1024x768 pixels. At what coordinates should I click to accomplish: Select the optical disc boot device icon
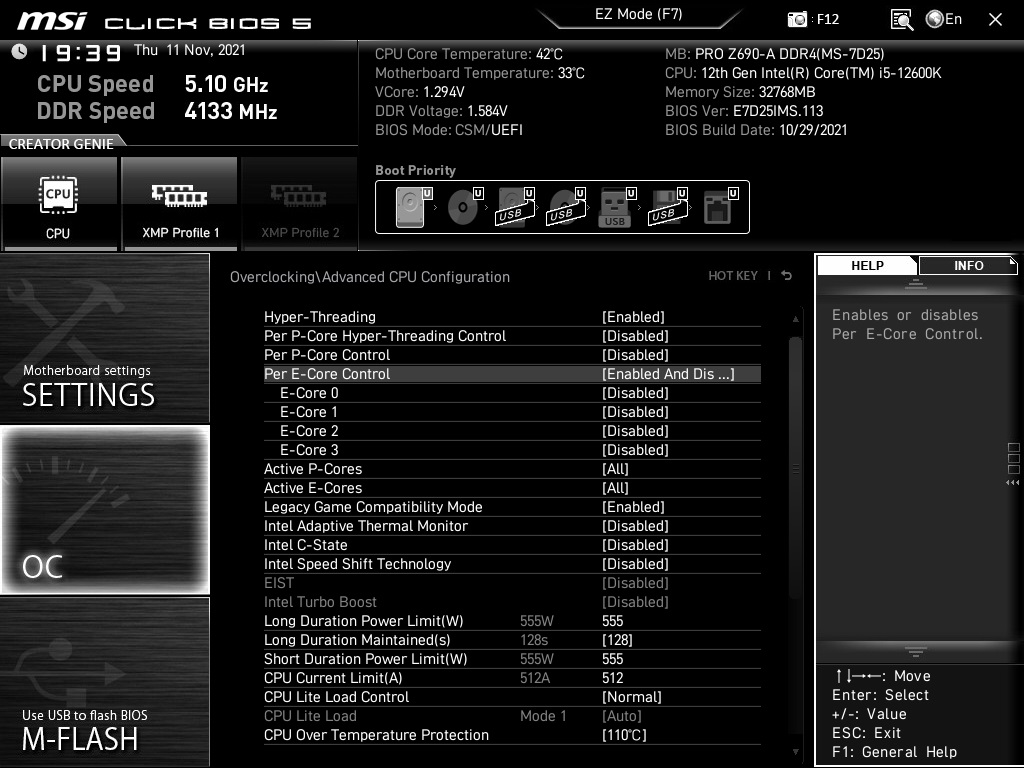[x=465, y=207]
